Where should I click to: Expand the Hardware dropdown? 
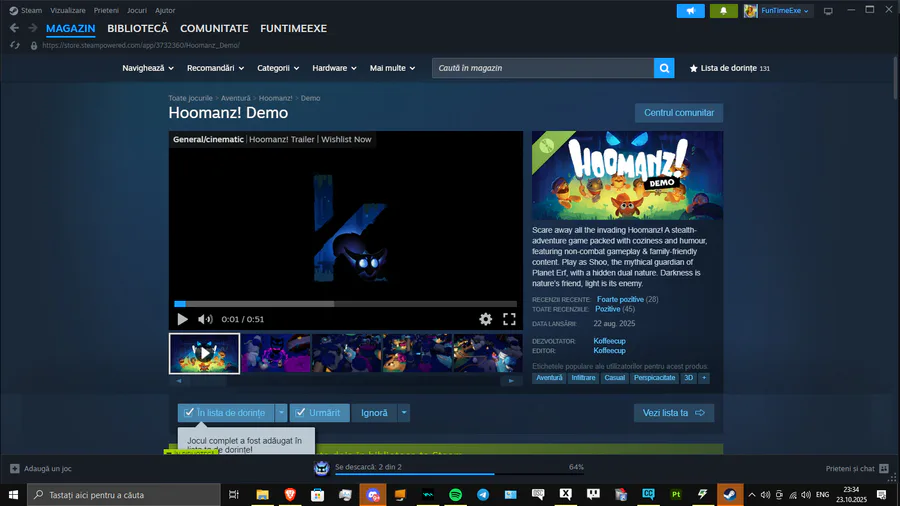334,68
